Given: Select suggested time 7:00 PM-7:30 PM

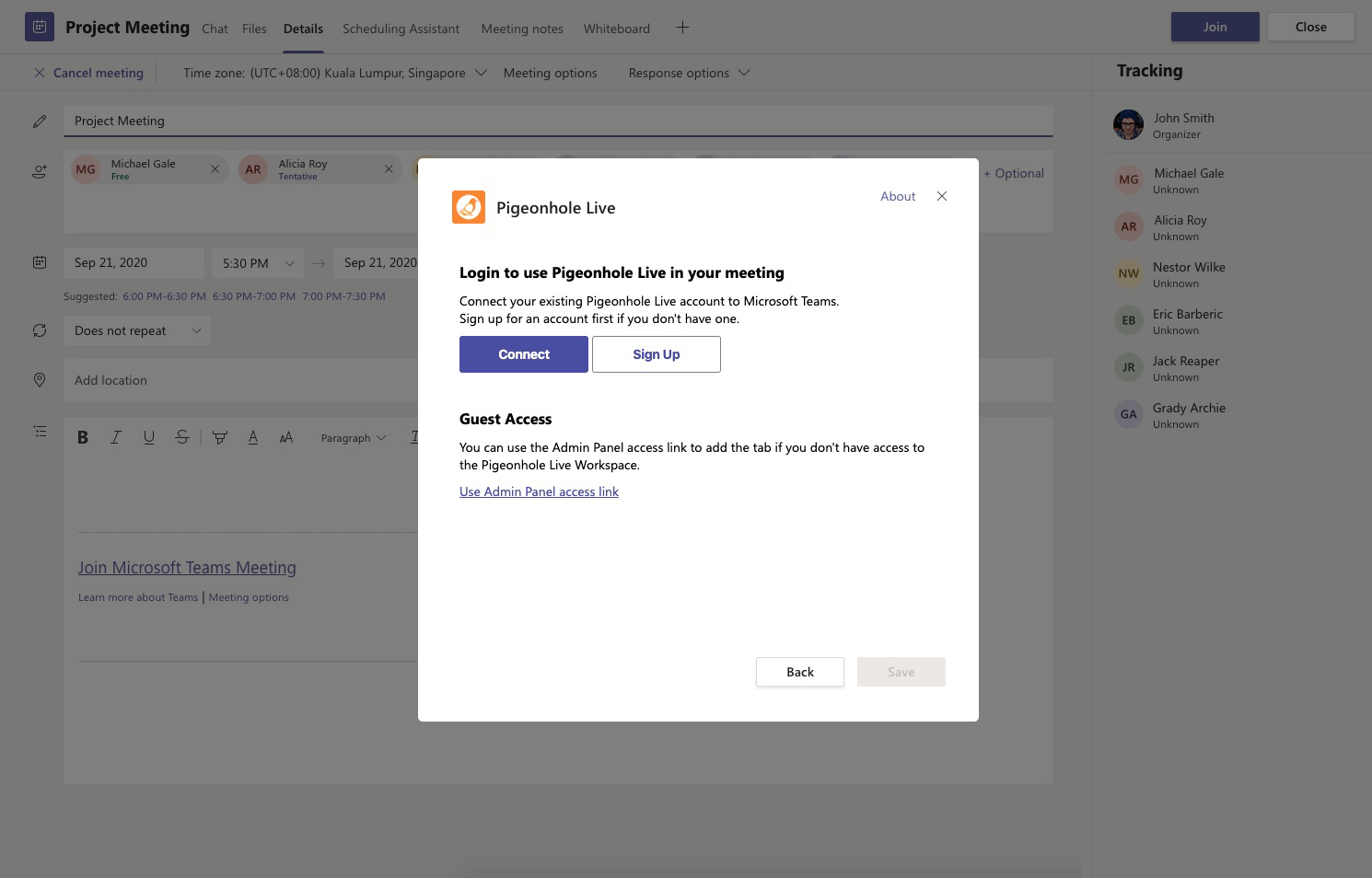Looking at the screenshot, I should 343,296.
